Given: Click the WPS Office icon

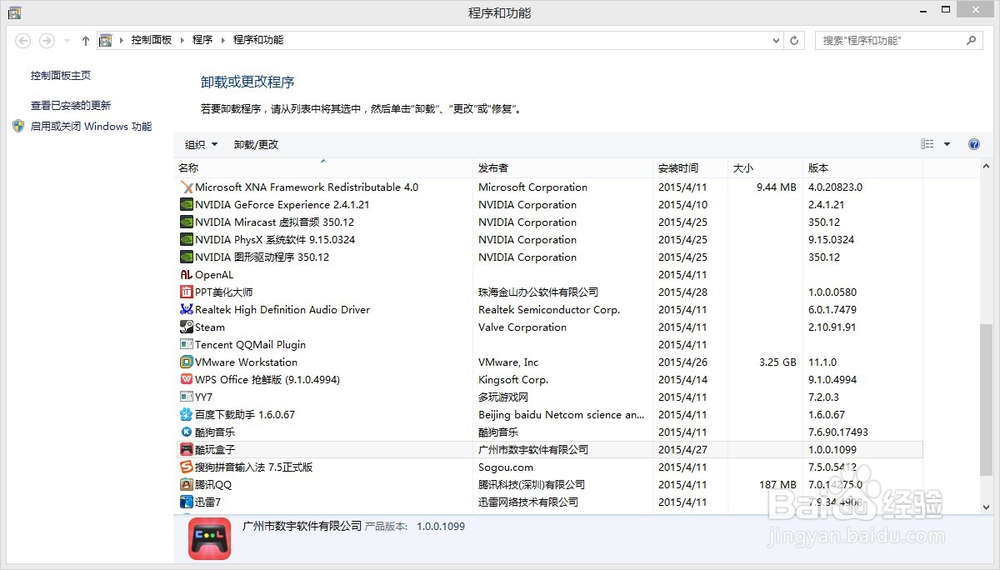Looking at the screenshot, I should tap(186, 379).
